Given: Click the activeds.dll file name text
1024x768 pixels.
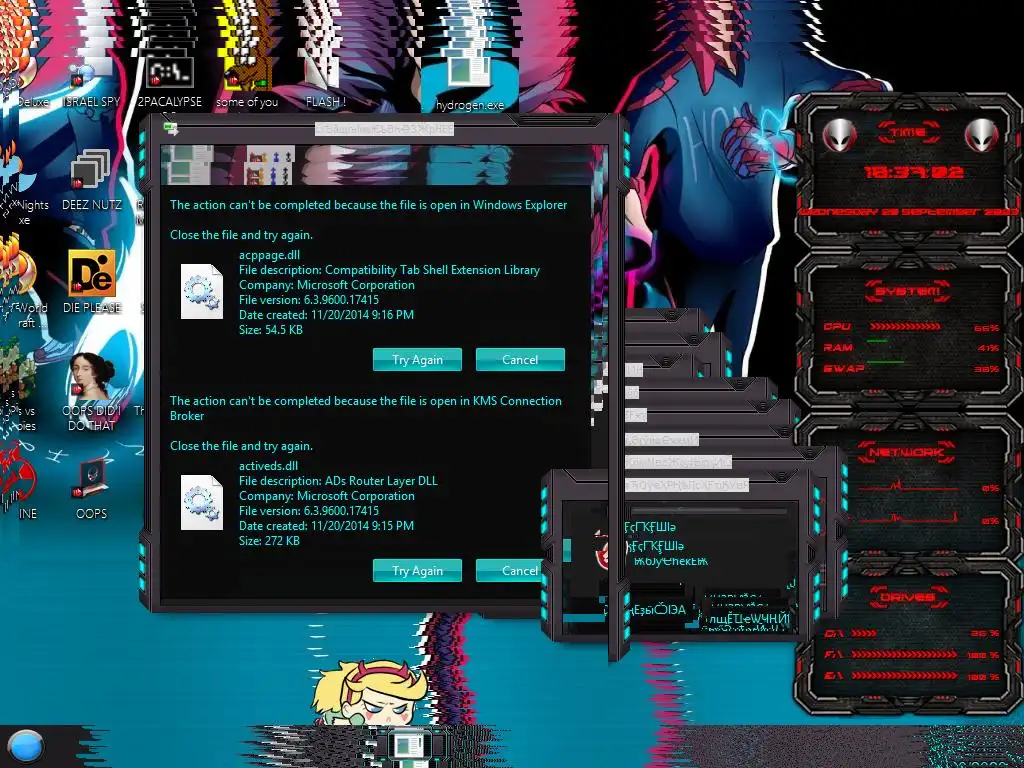Looking at the screenshot, I should pyautogui.click(x=268, y=466).
